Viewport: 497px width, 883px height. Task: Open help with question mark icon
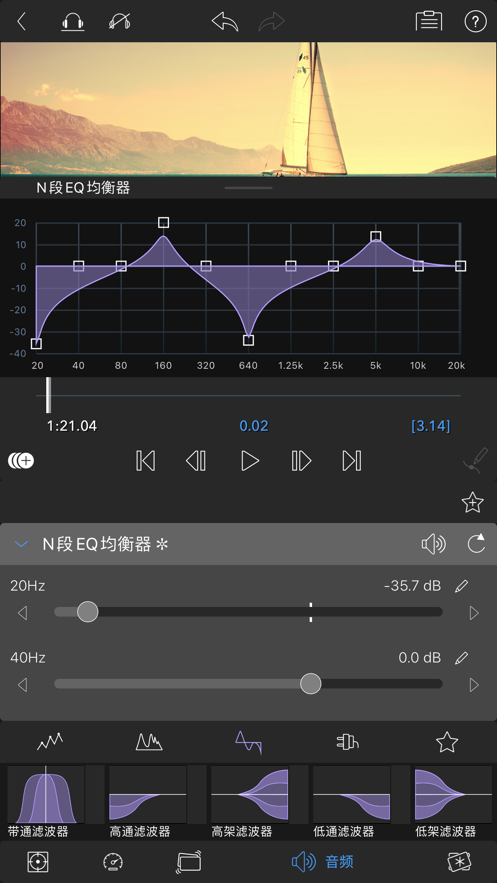pyautogui.click(x=475, y=22)
